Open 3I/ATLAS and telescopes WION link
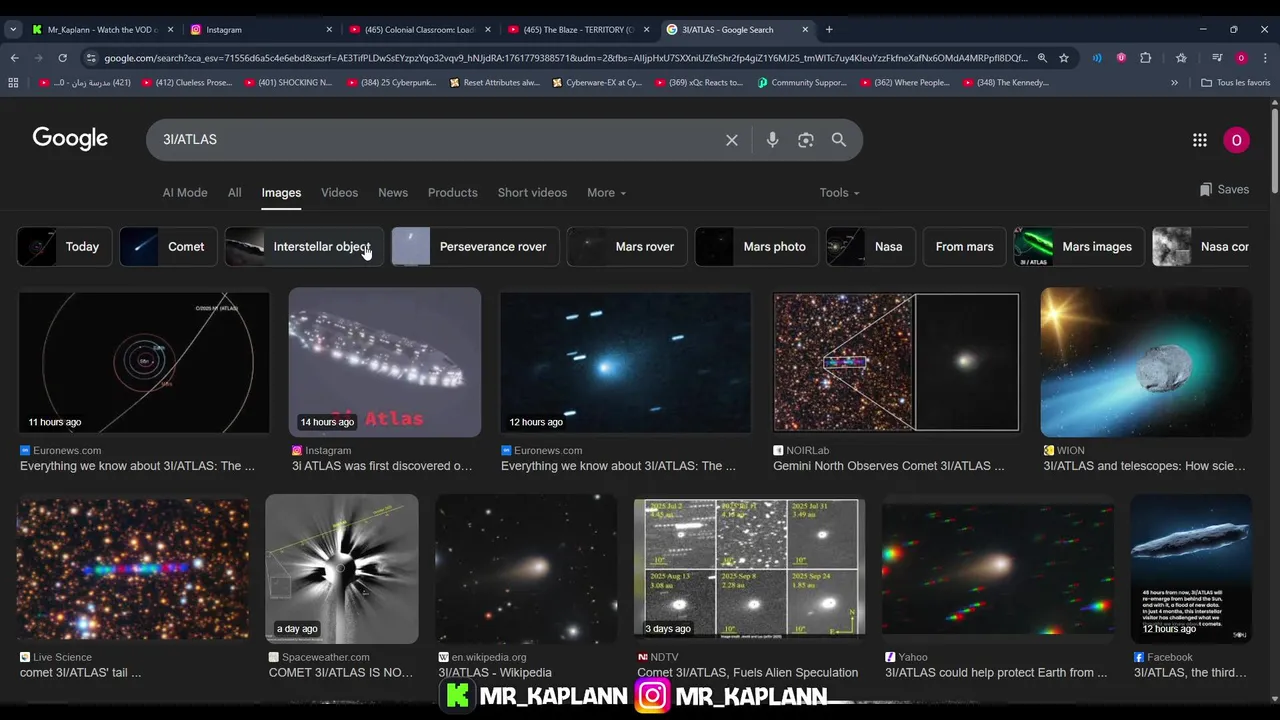This screenshot has width=1280, height=720. [x=1145, y=466]
